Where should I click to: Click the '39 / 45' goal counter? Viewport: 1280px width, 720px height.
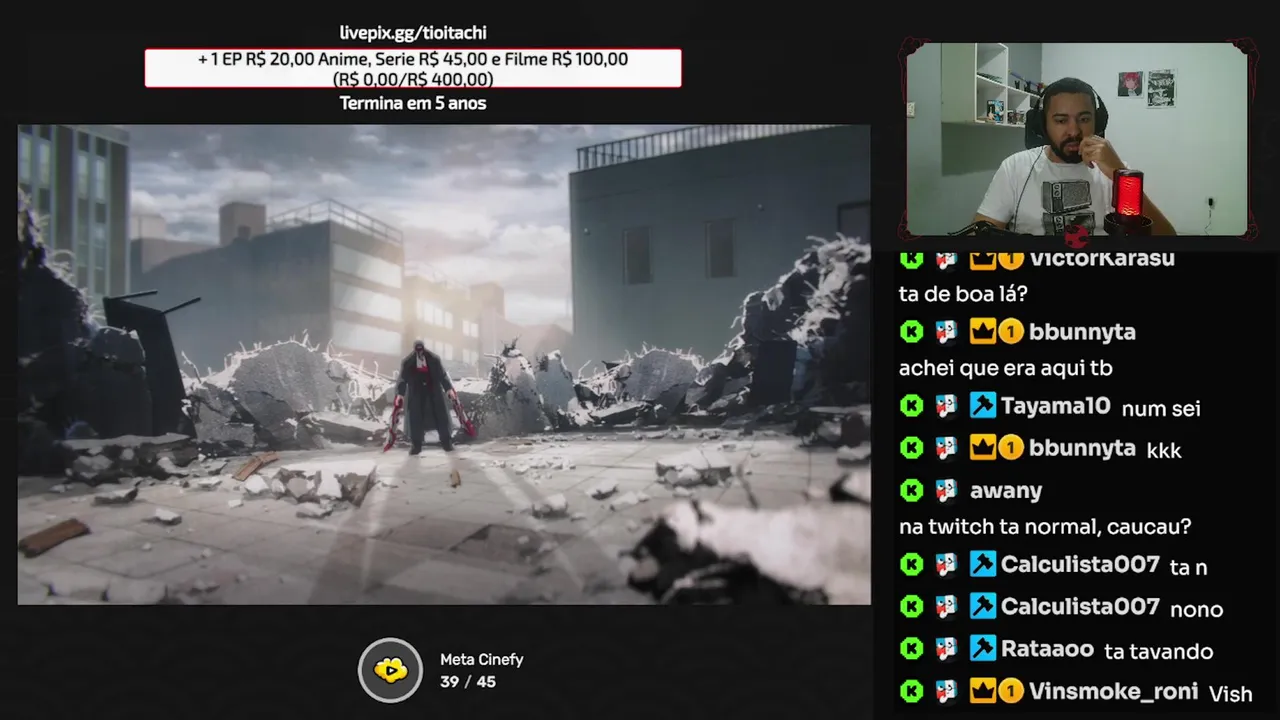pyautogui.click(x=468, y=682)
